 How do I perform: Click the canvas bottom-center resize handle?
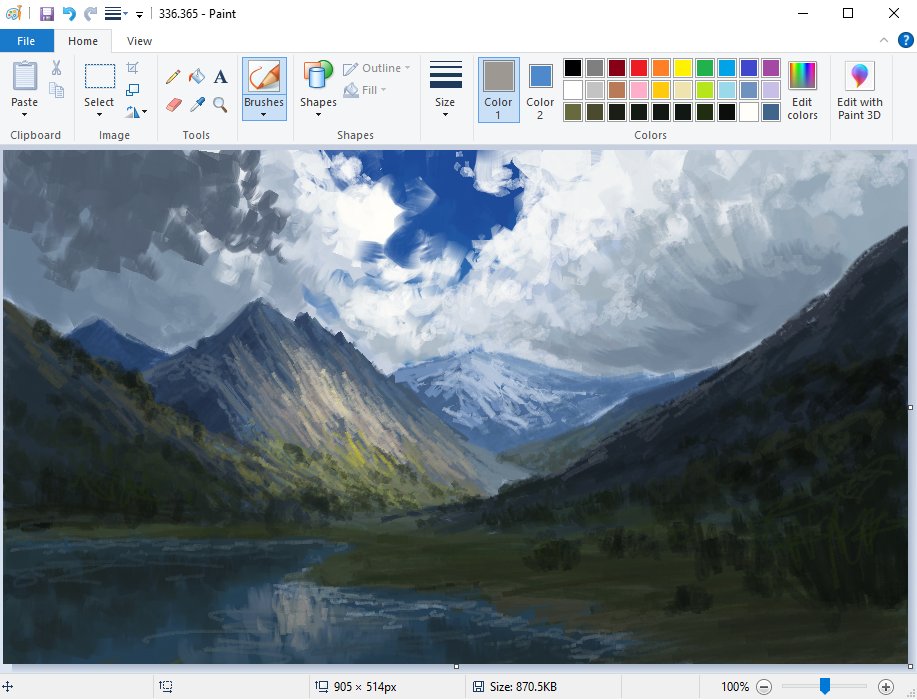coord(456,666)
